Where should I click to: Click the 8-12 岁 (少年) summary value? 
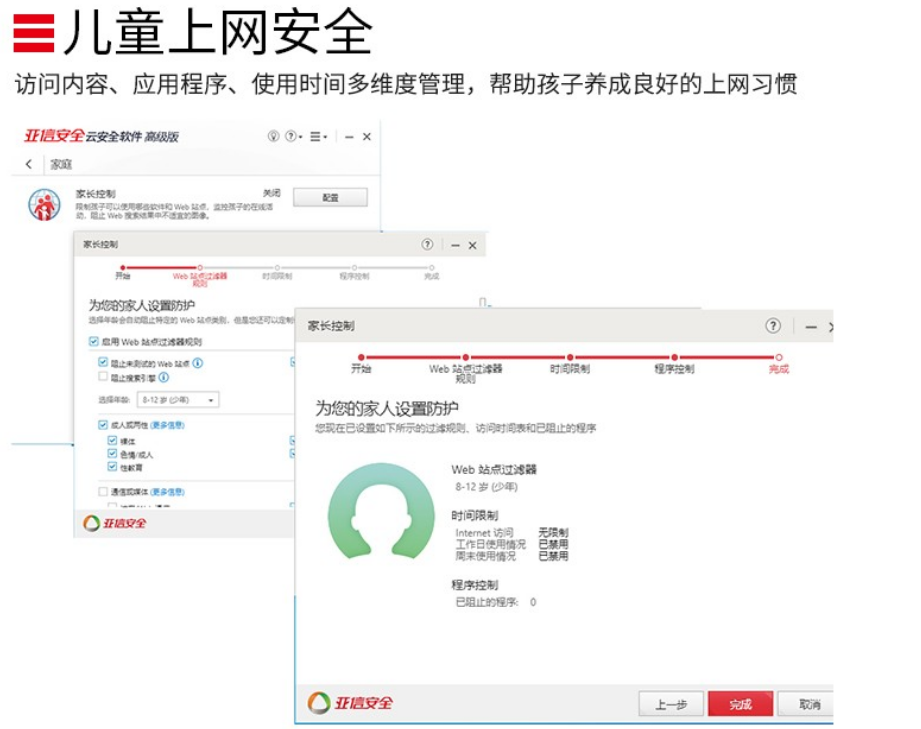(486, 487)
